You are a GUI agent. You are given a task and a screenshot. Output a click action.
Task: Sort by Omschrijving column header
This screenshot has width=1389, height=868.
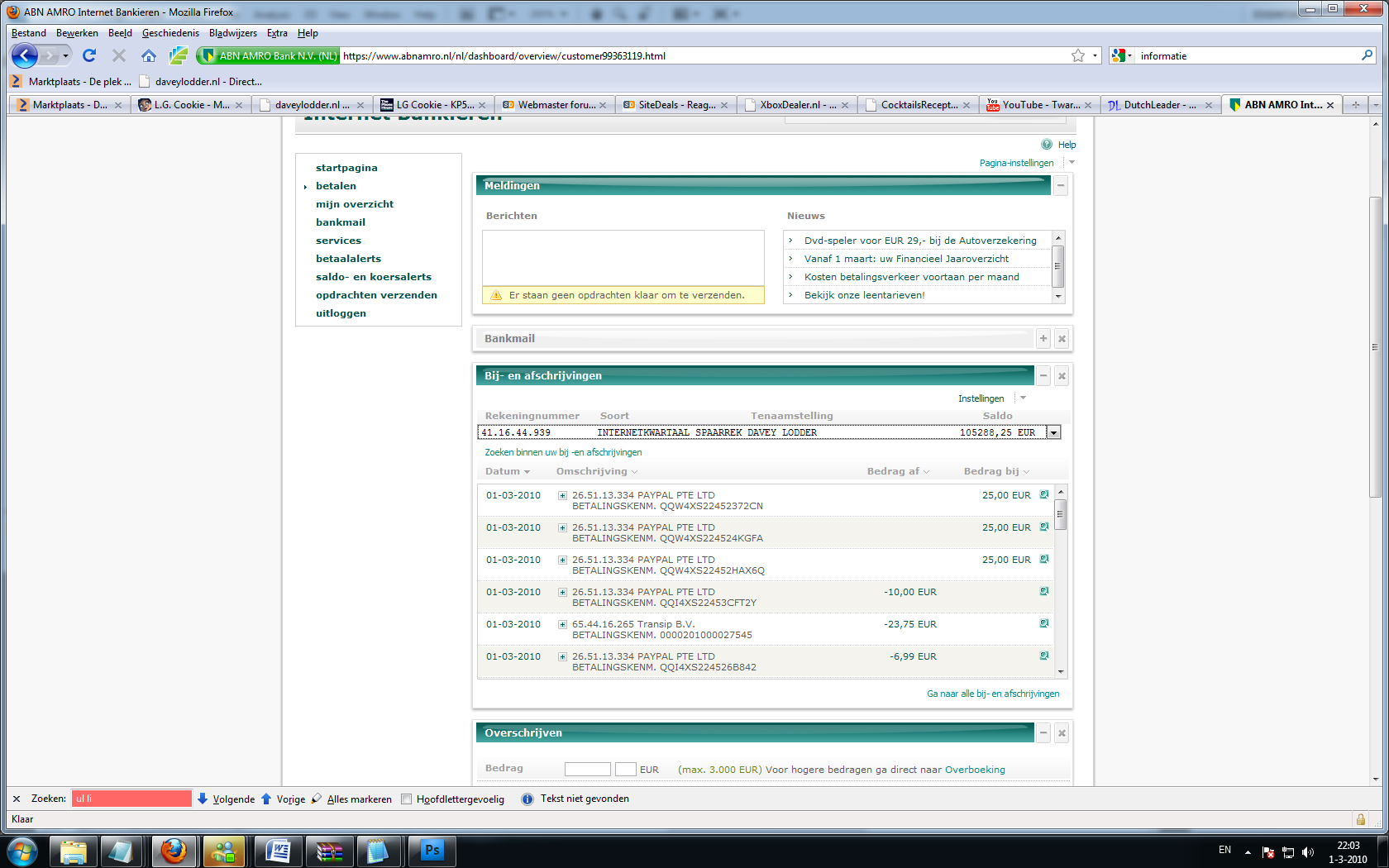point(596,471)
